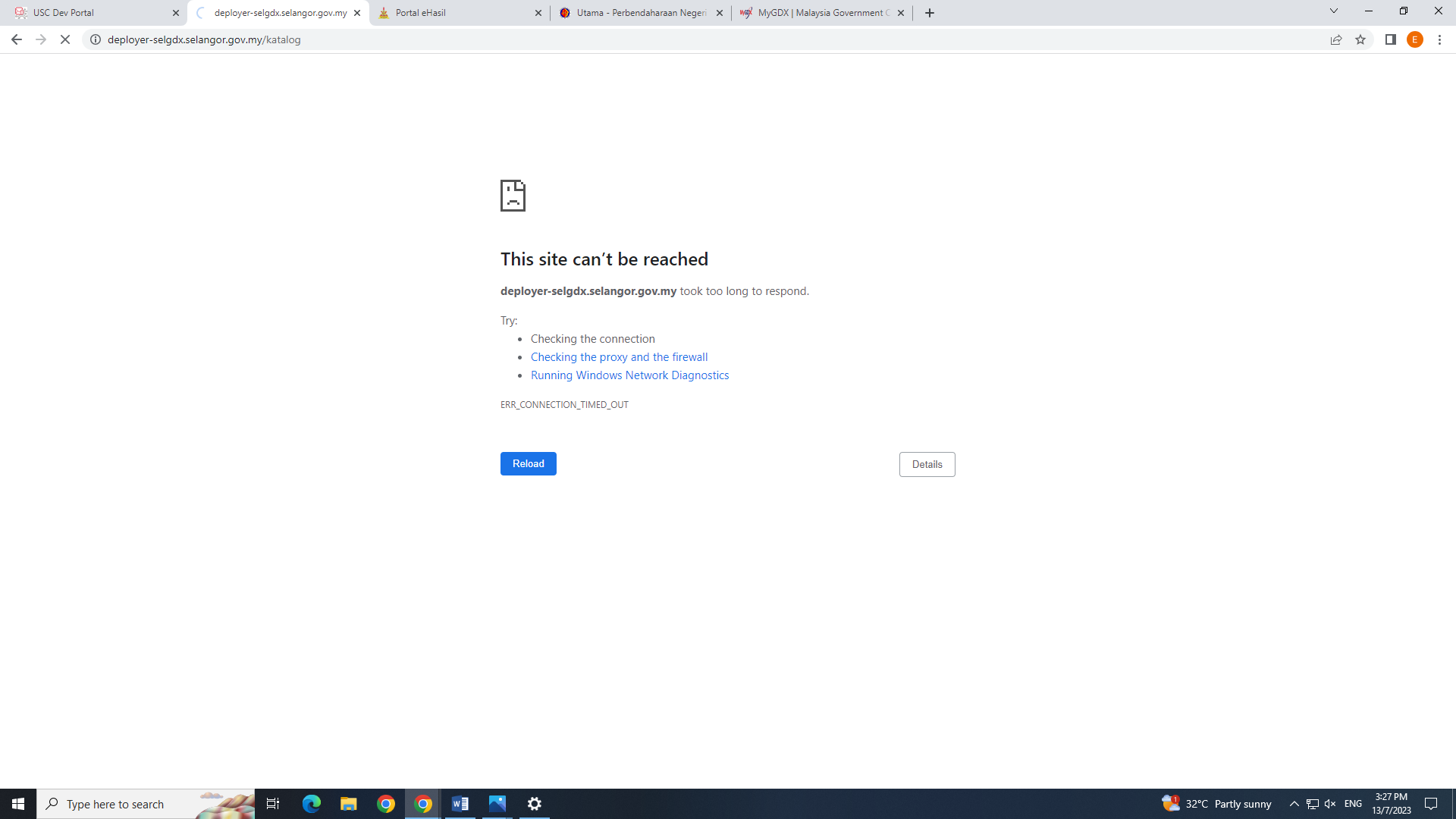Stop loading the page

click(x=65, y=39)
